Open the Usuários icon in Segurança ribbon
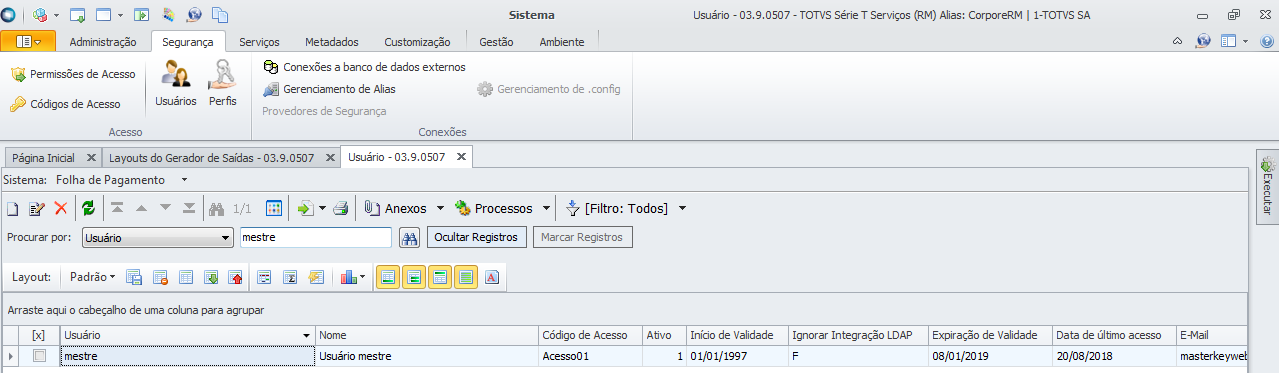 (176, 84)
